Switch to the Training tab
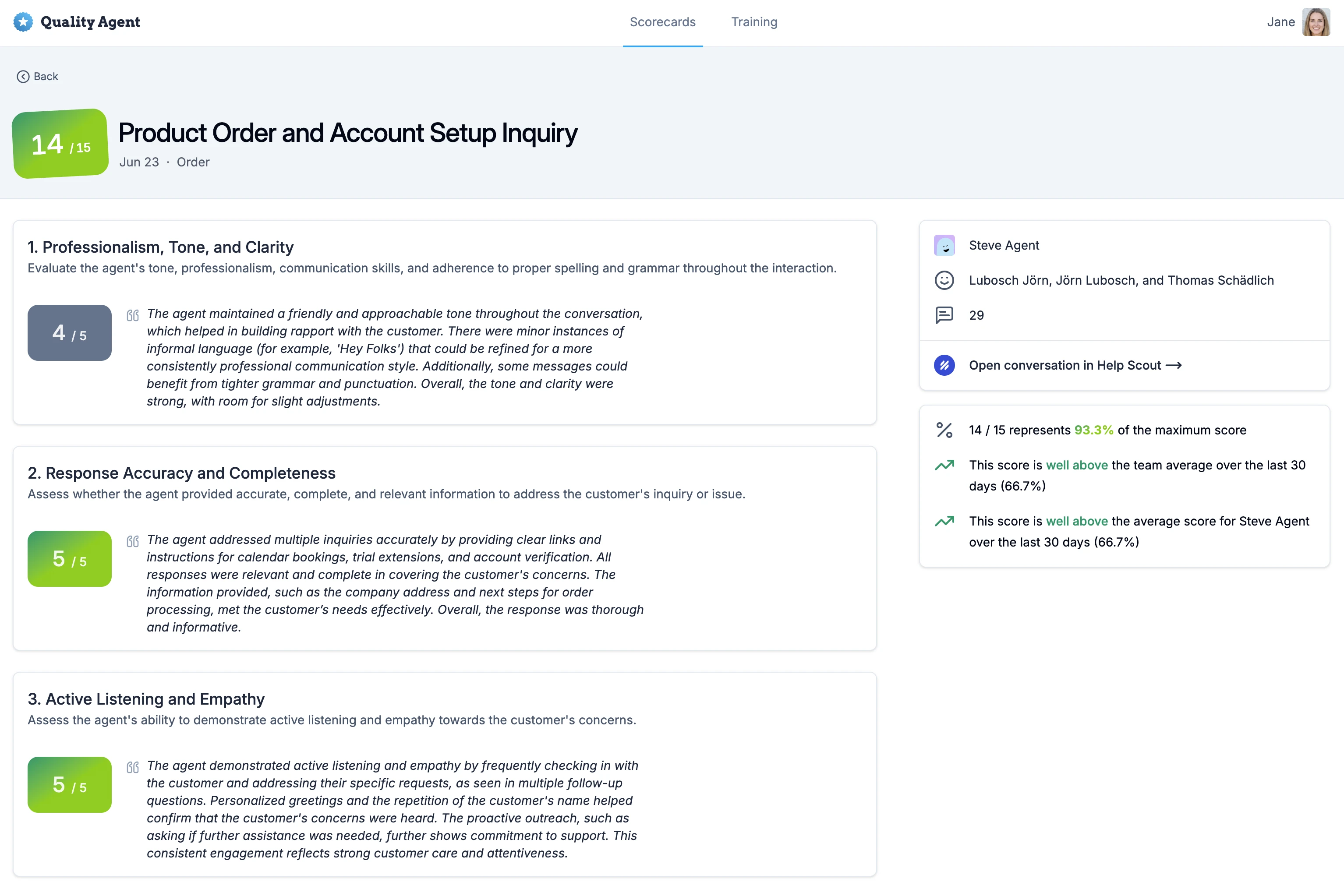1344x896 pixels. click(754, 22)
